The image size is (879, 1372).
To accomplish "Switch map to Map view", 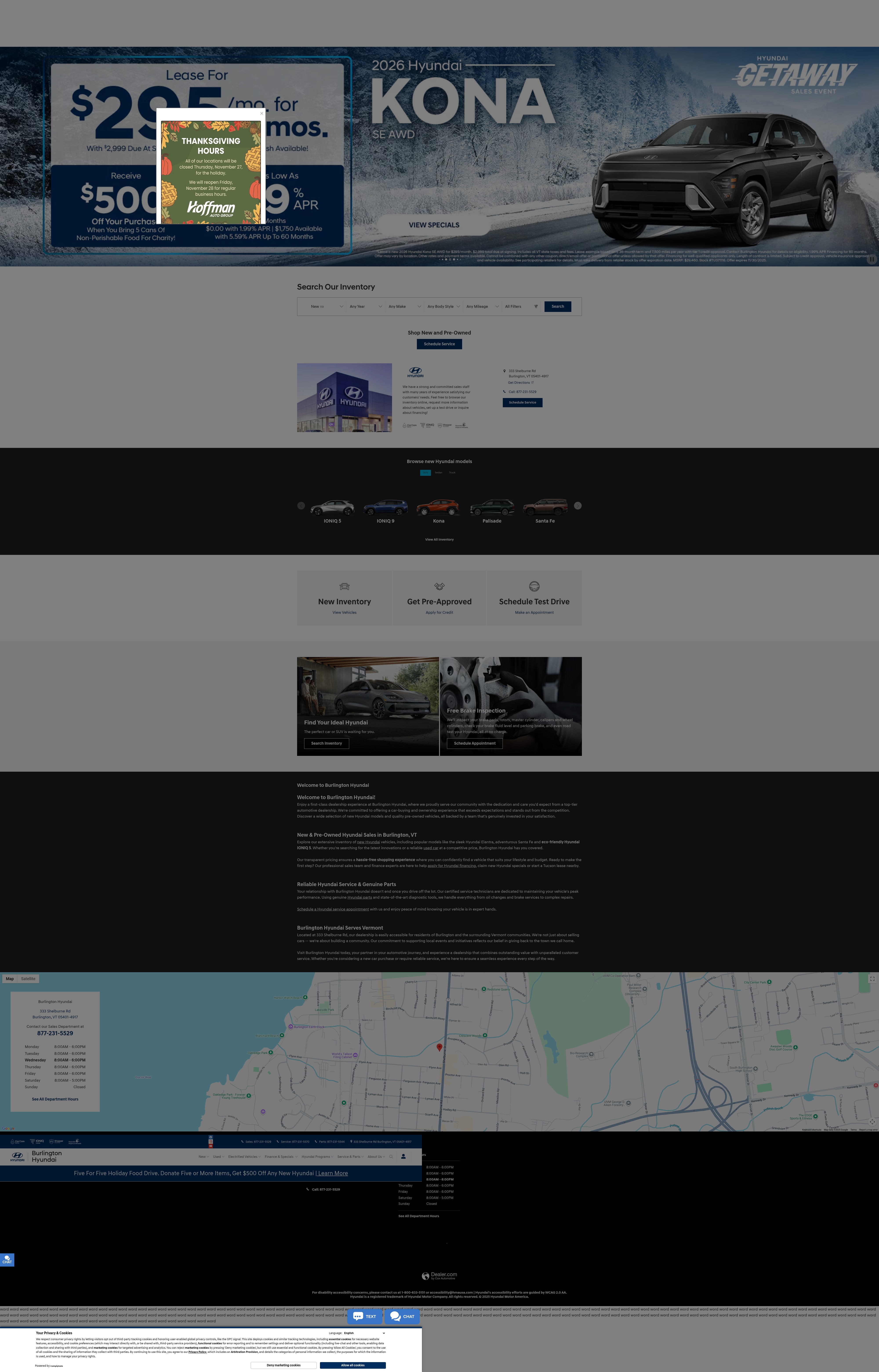I will pos(10,979).
